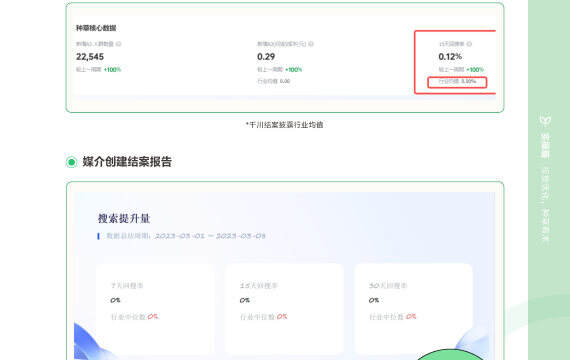Viewport: 570px width, 360px height.
Task: Click the 0% value in 30天回搜率 card
Action: tap(374, 300)
